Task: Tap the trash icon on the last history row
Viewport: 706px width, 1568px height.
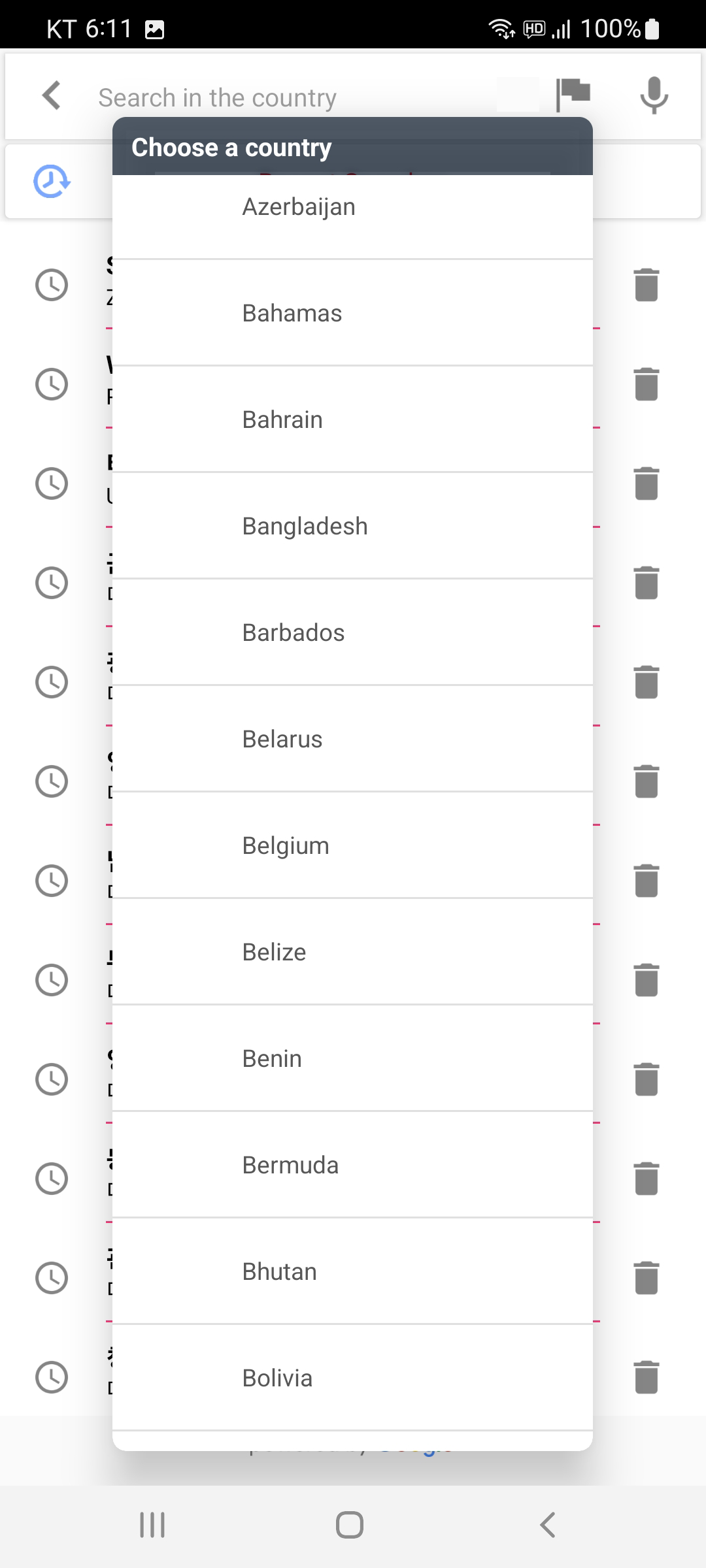Action: point(647,1377)
